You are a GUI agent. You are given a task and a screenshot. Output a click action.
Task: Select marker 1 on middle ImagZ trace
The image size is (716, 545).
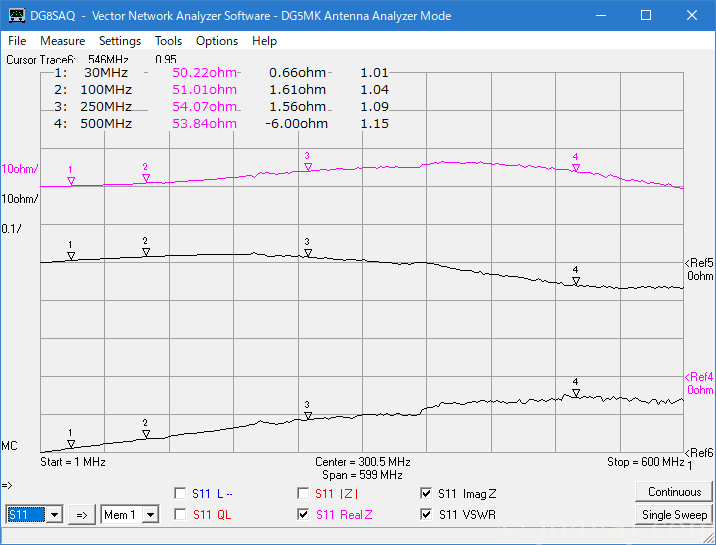[x=71, y=256]
